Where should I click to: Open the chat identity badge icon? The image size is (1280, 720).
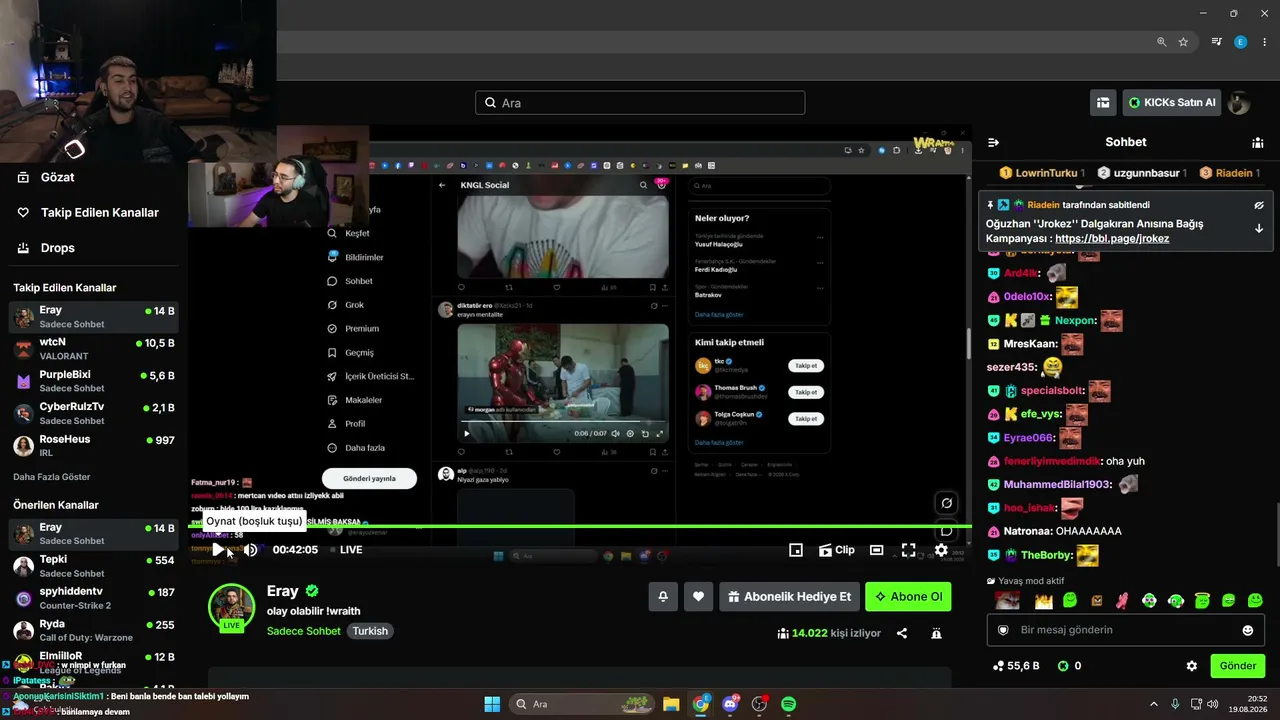pyautogui.click(x=1003, y=630)
